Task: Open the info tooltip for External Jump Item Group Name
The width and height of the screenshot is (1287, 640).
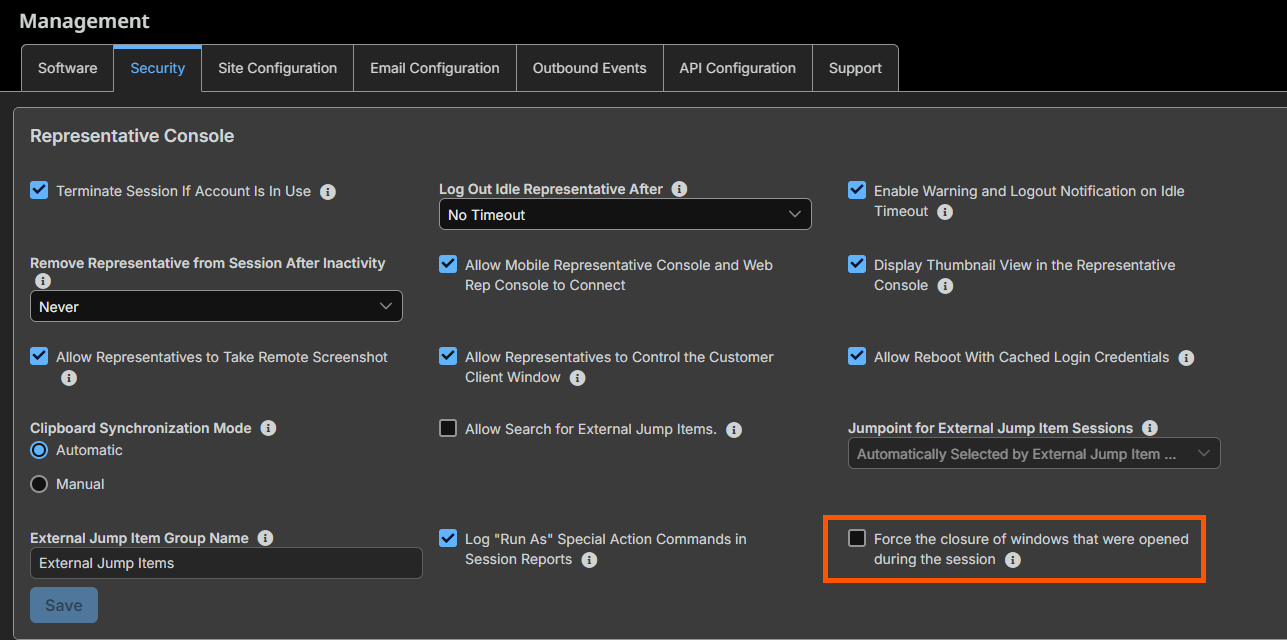Action: pos(265,538)
